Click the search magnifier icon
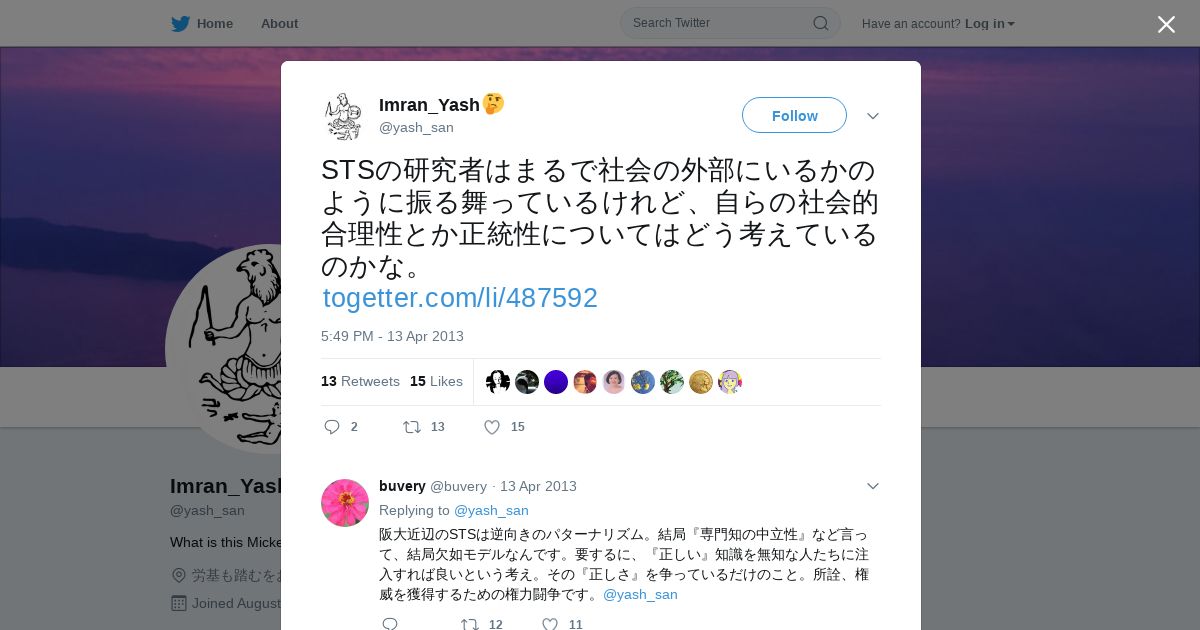Screen dimensions: 1200x630 (820, 23)
